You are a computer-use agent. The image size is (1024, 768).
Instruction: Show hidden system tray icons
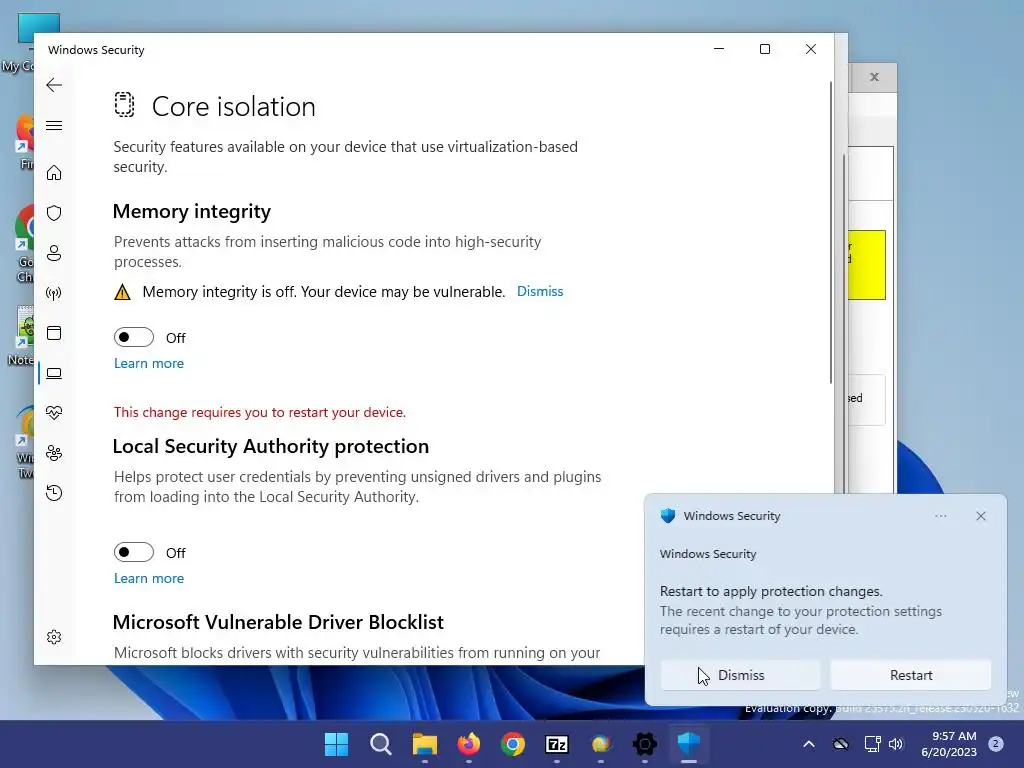tap(808, 744)
